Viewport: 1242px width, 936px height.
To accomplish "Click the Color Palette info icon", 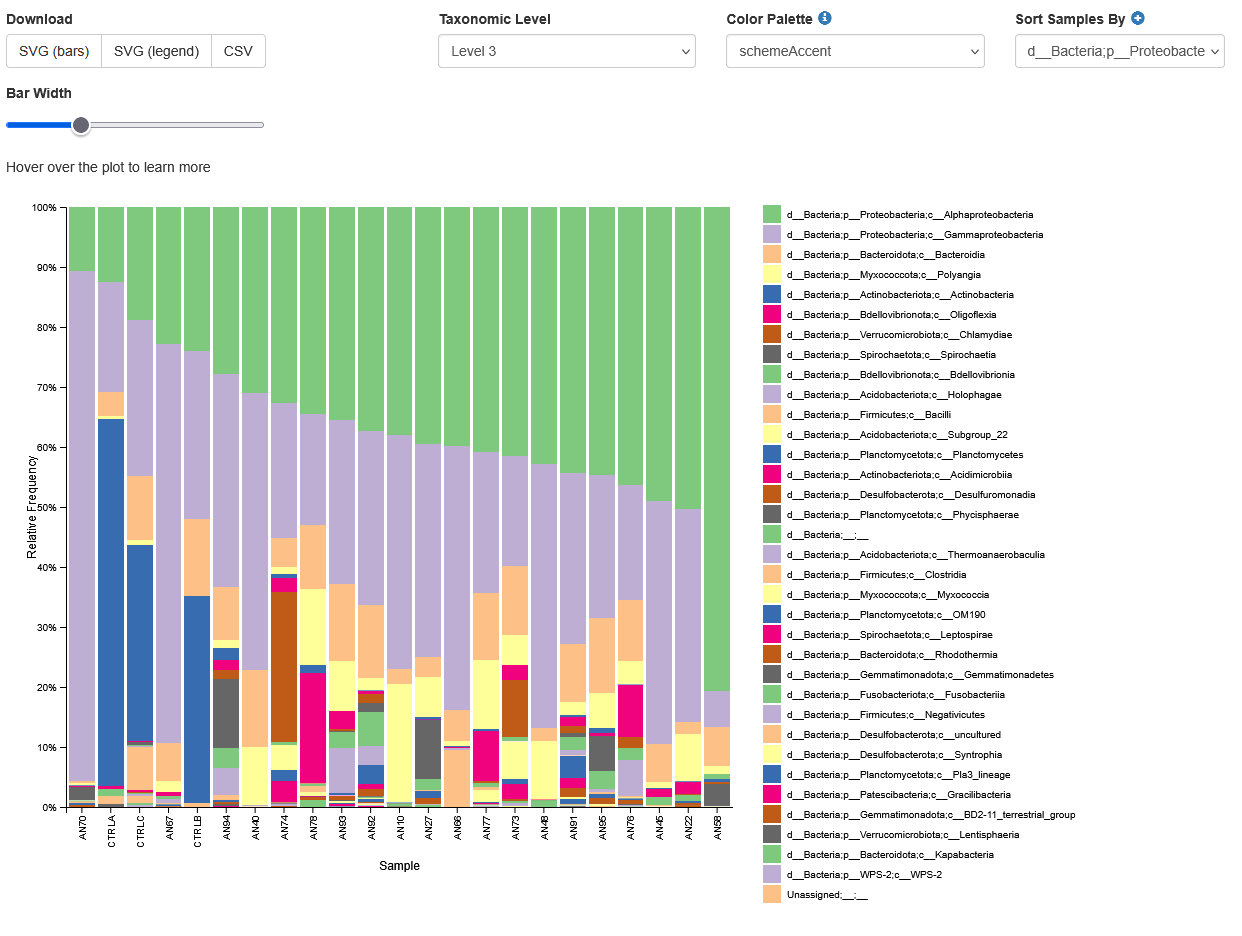I will (825, 18).
